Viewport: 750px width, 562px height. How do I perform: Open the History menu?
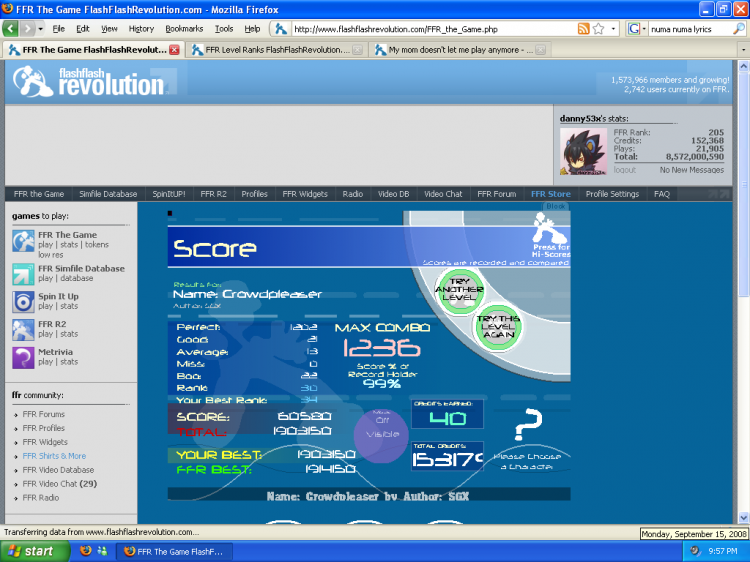point(141,29)
